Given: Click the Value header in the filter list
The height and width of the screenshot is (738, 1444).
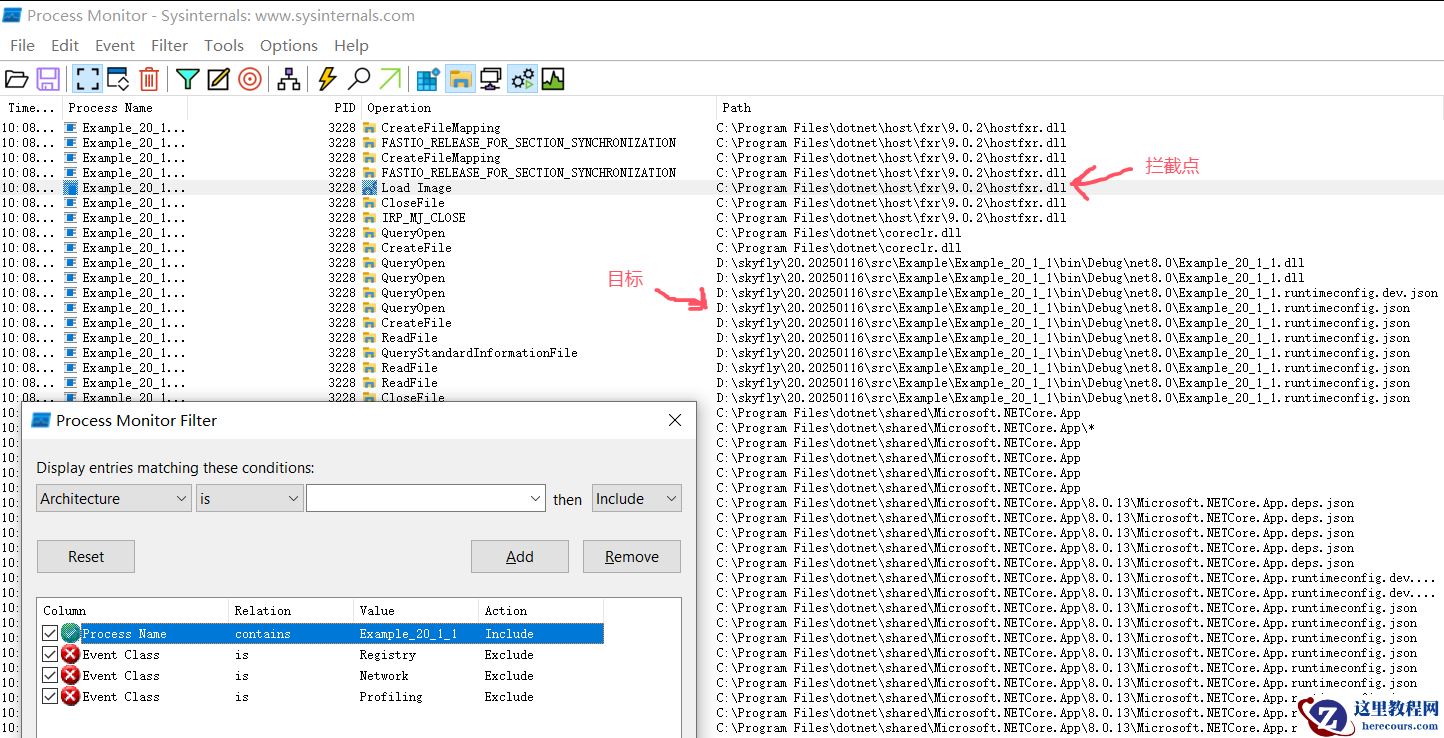Looking at the screenshot, I should pos(416,610).
